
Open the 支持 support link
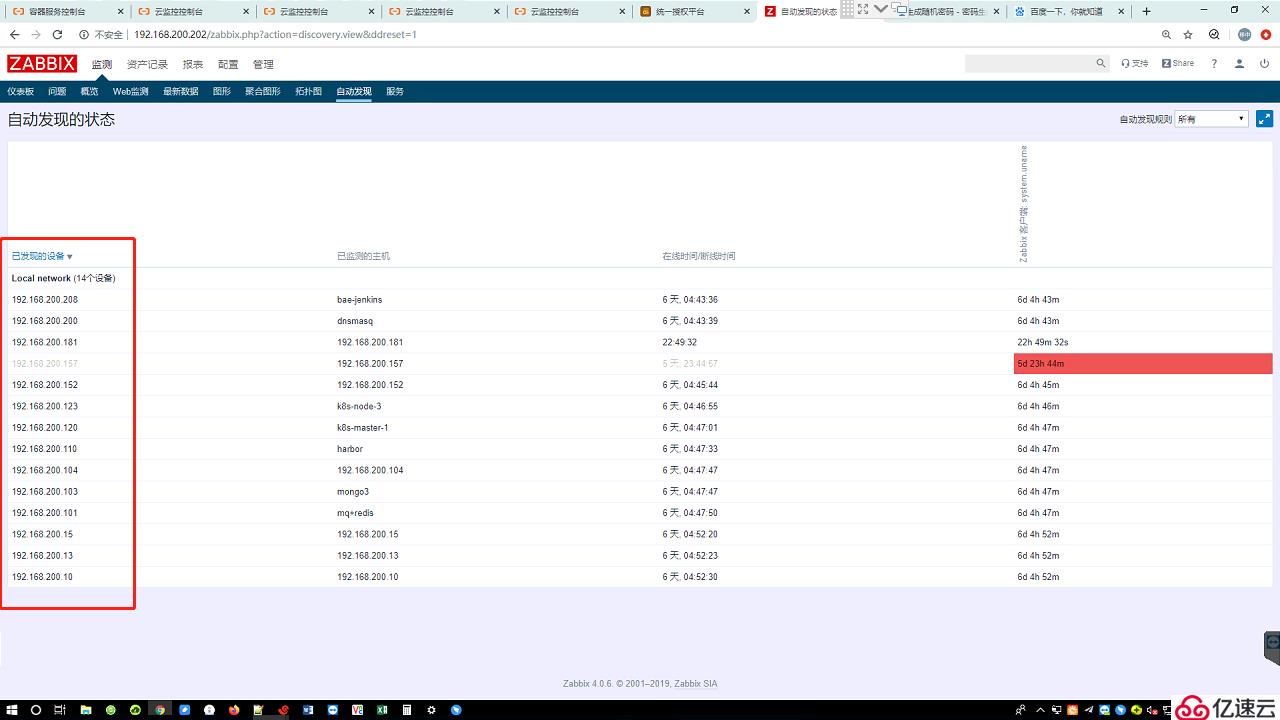(x=1135, y=63)
